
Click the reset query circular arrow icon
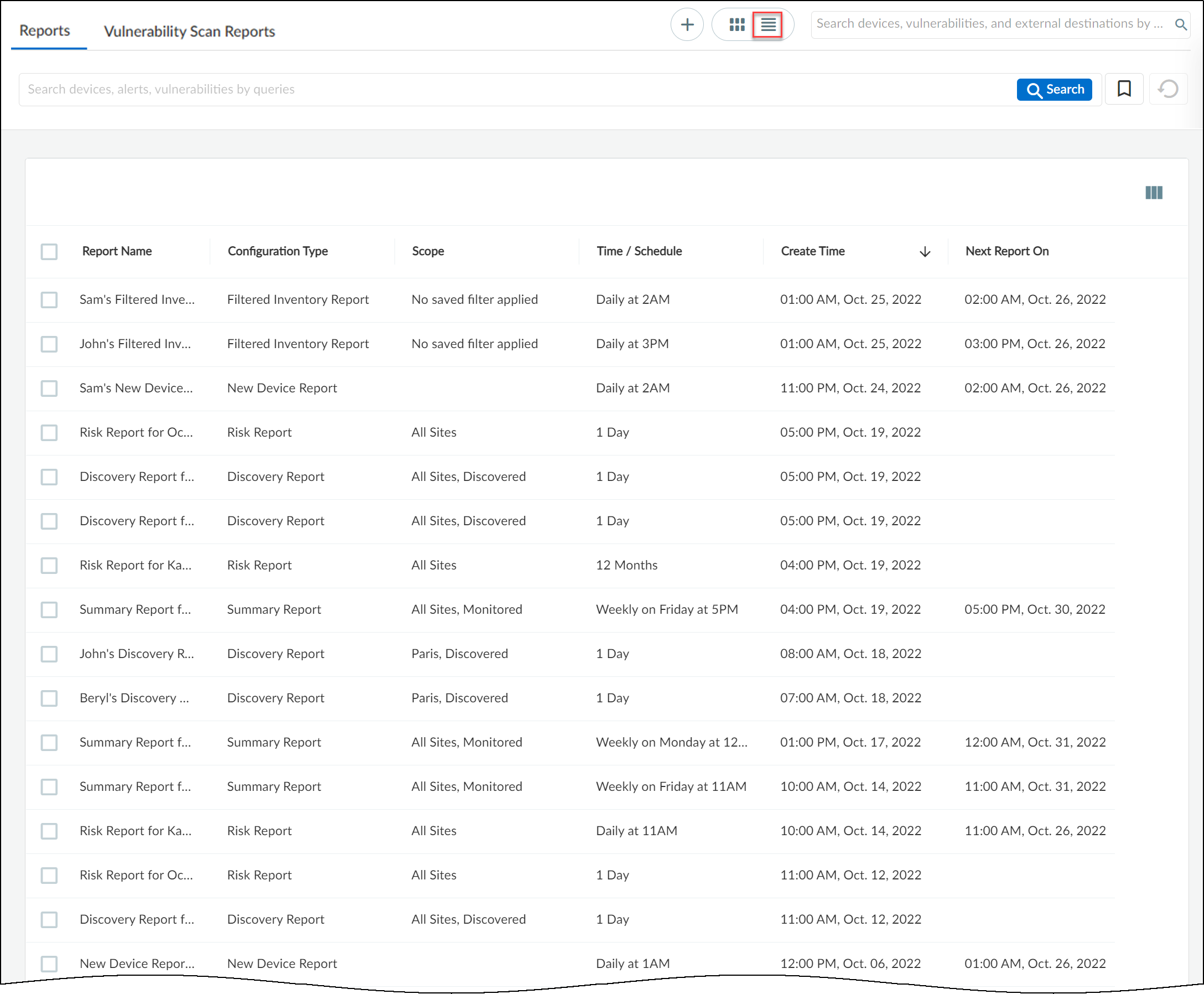point(1168,89)
